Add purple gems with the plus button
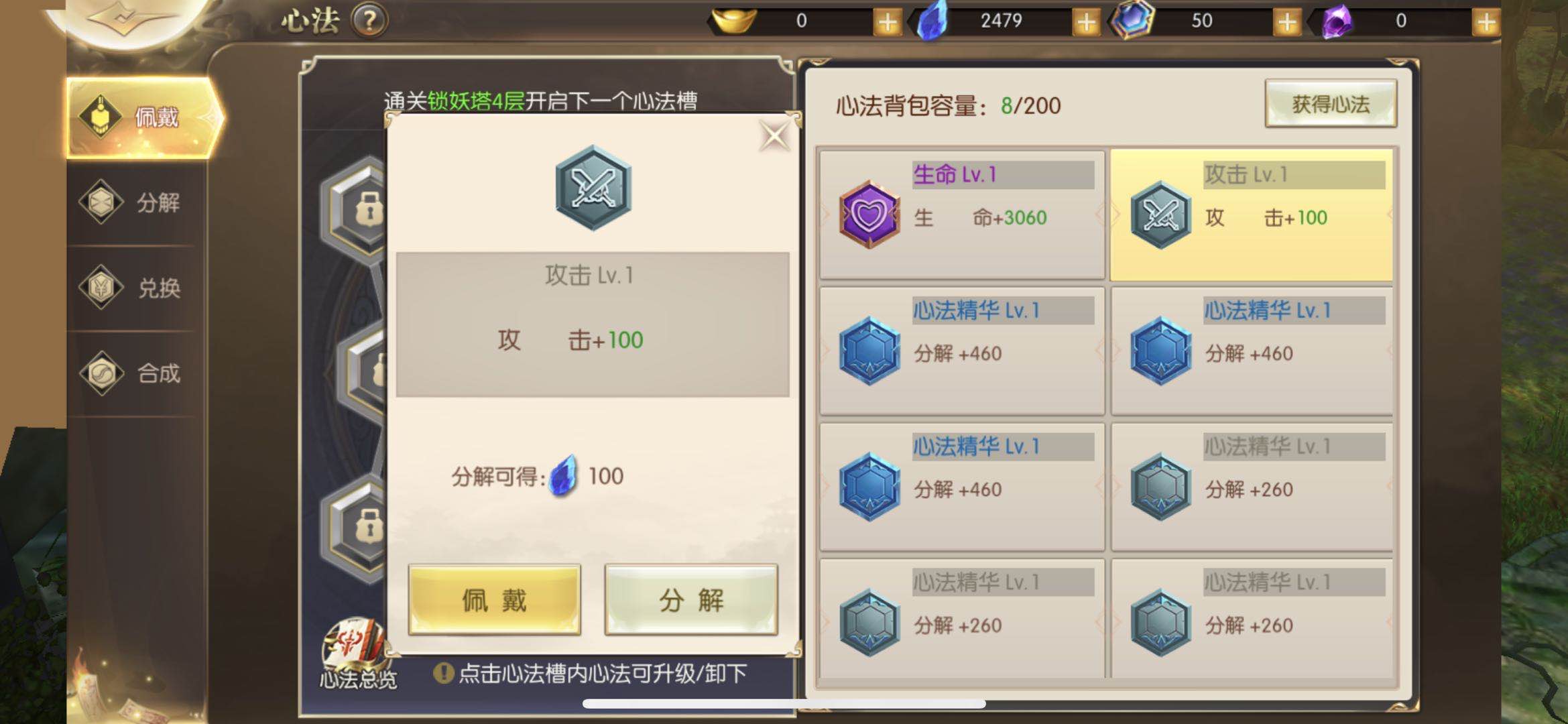 click(x=1486, y=21)
